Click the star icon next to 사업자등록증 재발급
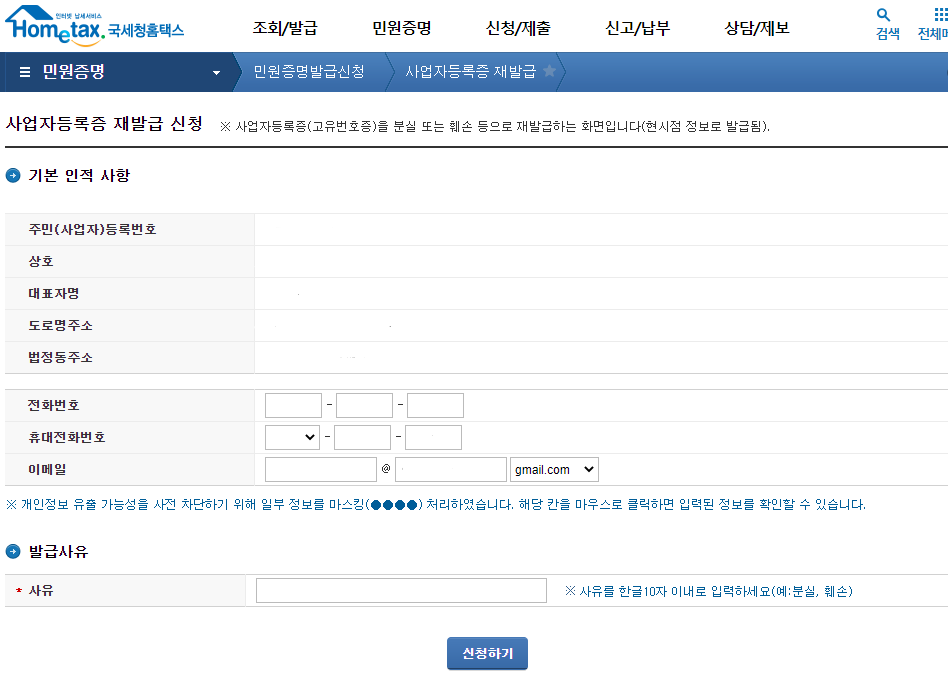This screenshot has height=679, width=948. 550,72
